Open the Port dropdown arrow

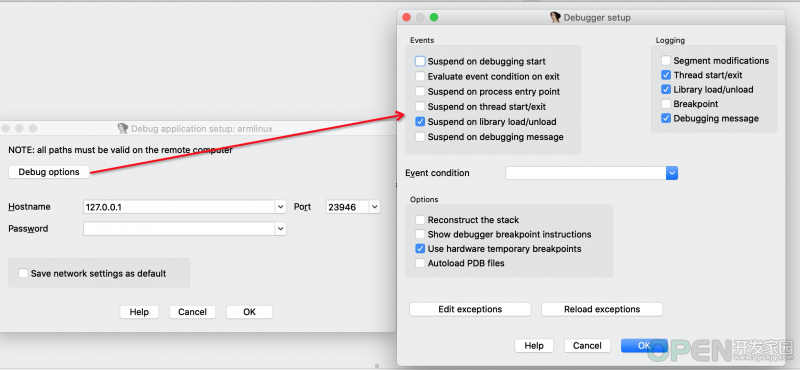tap(375, 207)
